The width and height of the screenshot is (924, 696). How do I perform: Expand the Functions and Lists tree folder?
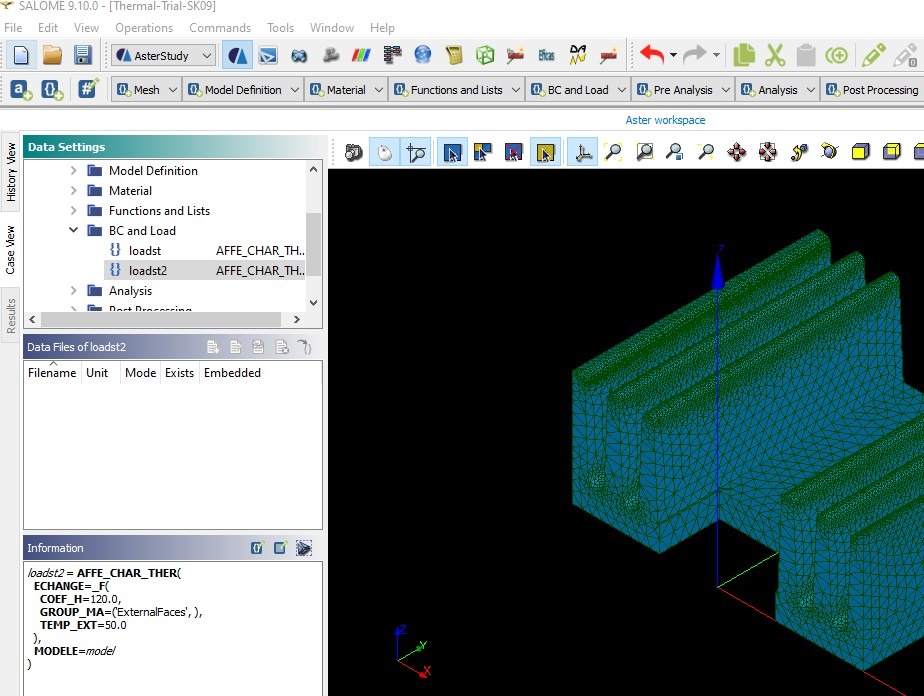click(x=74, y=210)
